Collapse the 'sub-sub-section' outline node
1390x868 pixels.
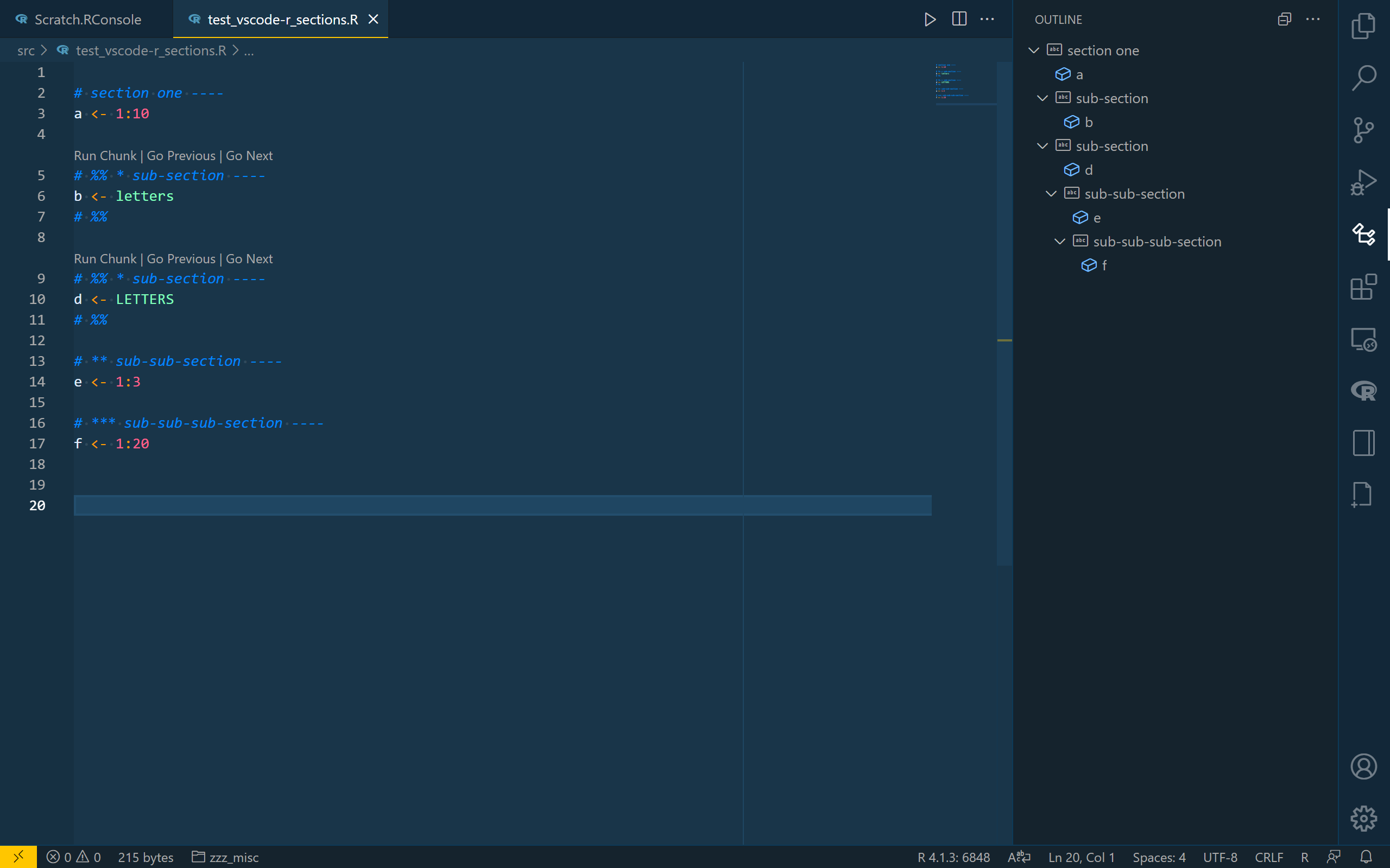[x=1051, y=194]
